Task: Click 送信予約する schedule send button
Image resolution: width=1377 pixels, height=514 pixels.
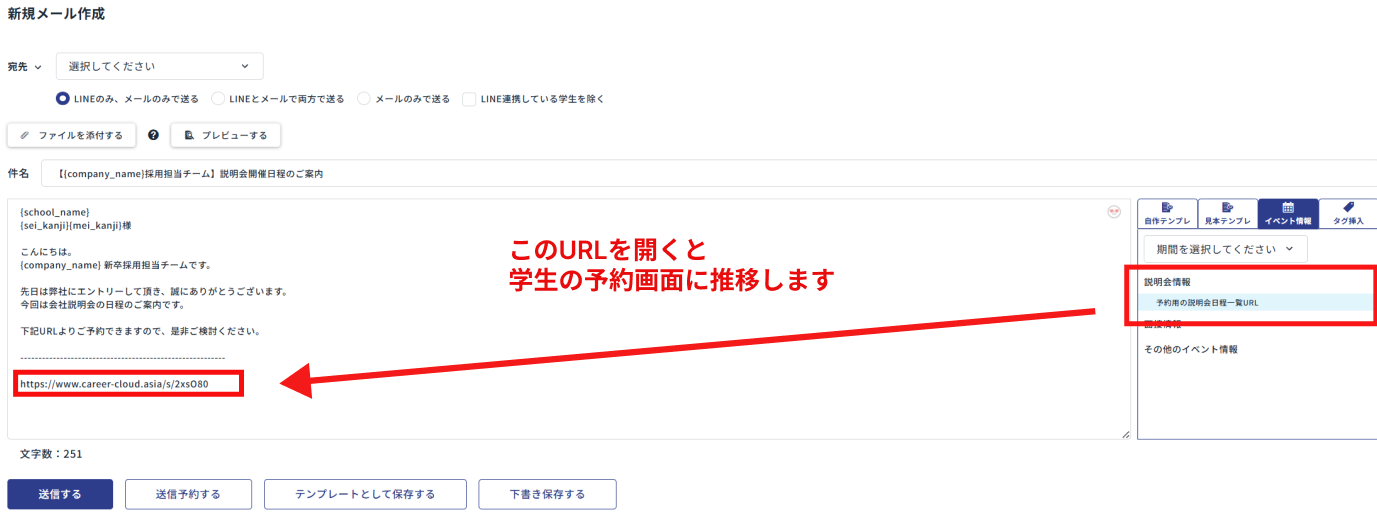Action: pyautogui.click(x=188, y=494)
